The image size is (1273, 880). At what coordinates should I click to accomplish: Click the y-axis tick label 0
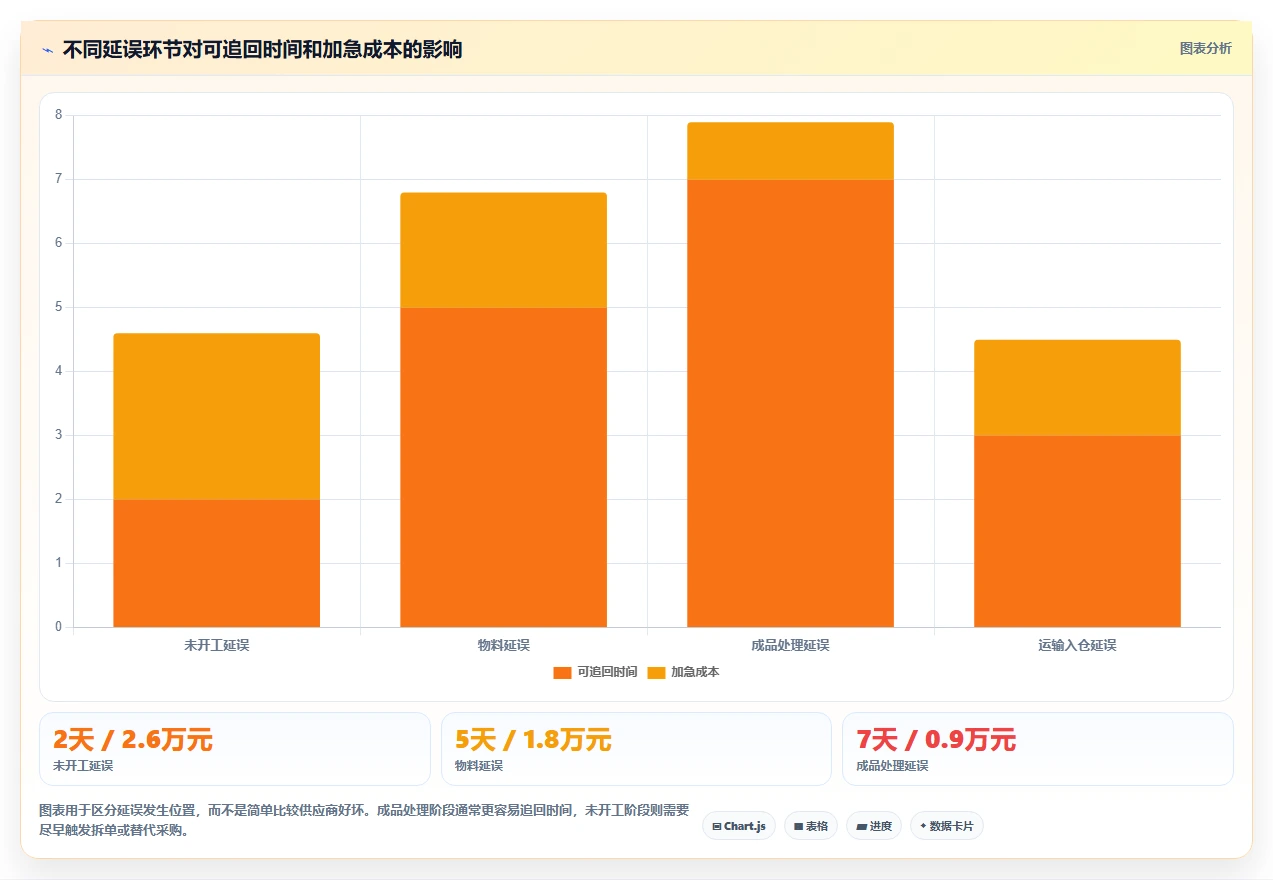[x=58, y=627]
